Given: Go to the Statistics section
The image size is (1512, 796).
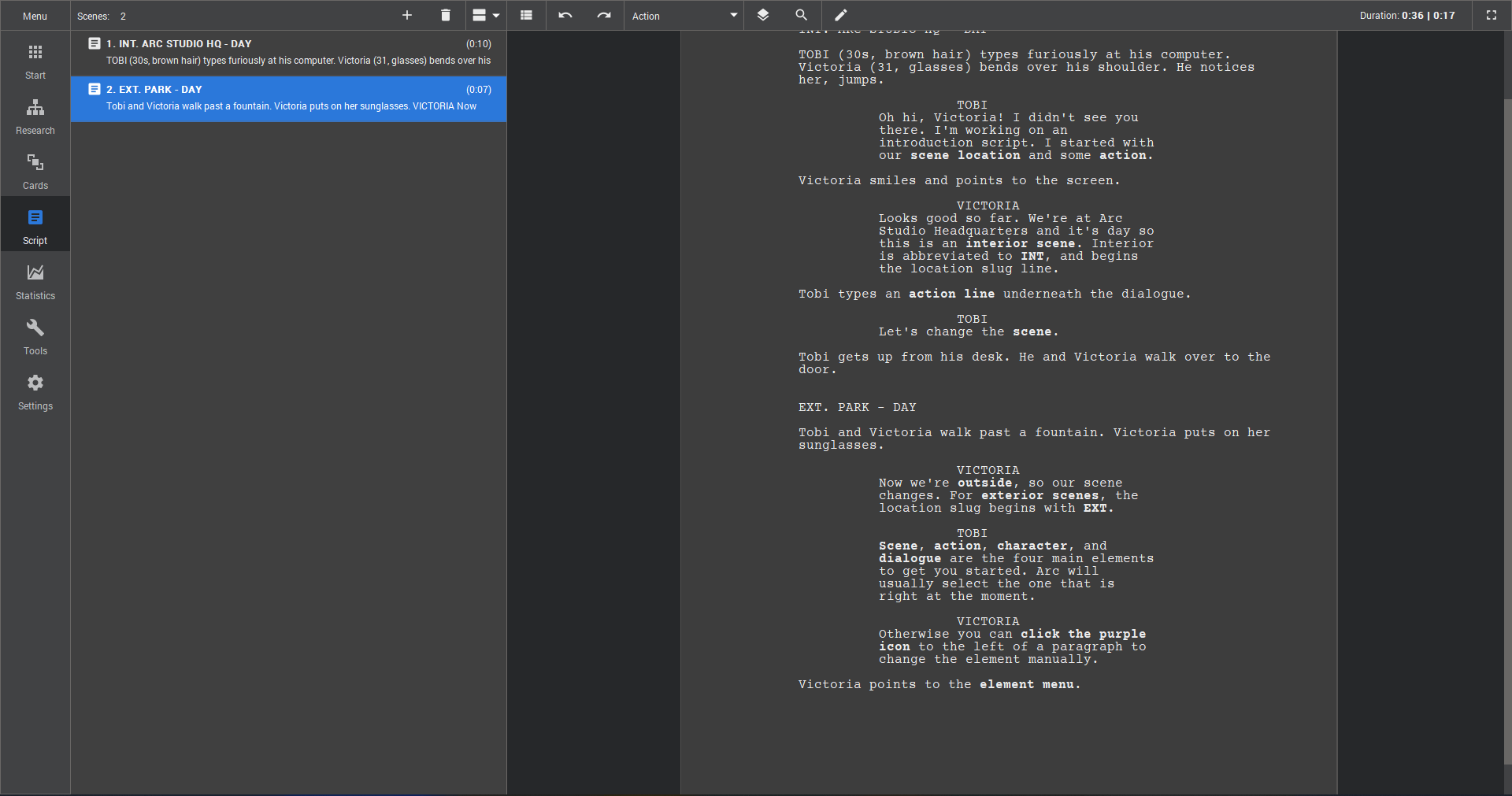Looking at the screenshot, I should click(x=35, y=282).
